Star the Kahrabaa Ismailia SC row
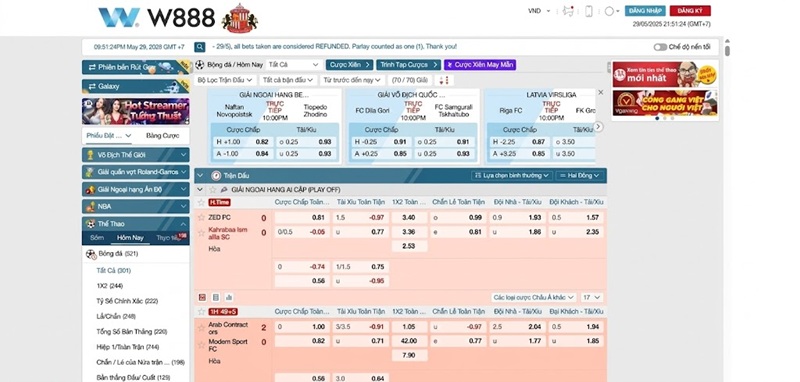Image resolution: width=800 pixels, height=382 pixels. tap(201, 233)
